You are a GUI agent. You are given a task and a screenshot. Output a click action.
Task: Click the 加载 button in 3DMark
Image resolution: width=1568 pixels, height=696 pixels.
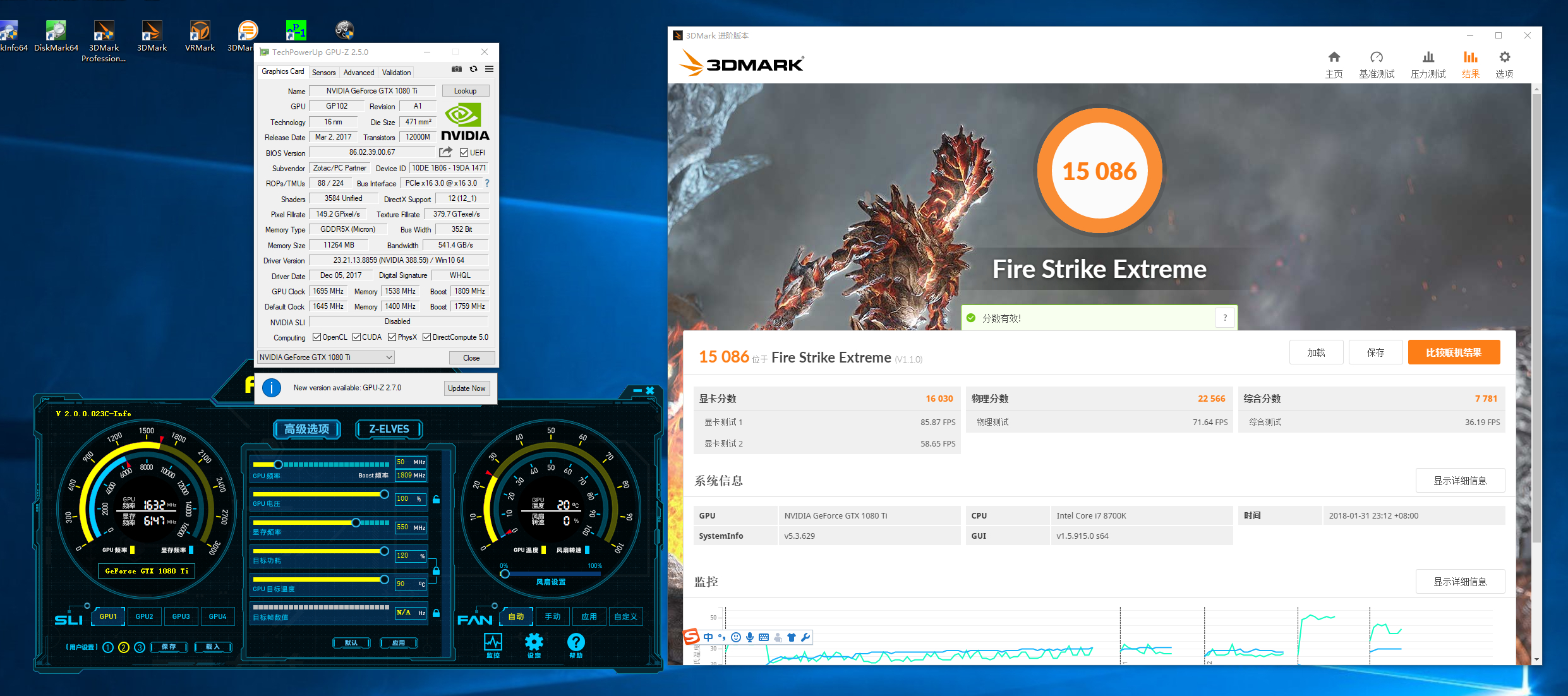(1317, 352)
